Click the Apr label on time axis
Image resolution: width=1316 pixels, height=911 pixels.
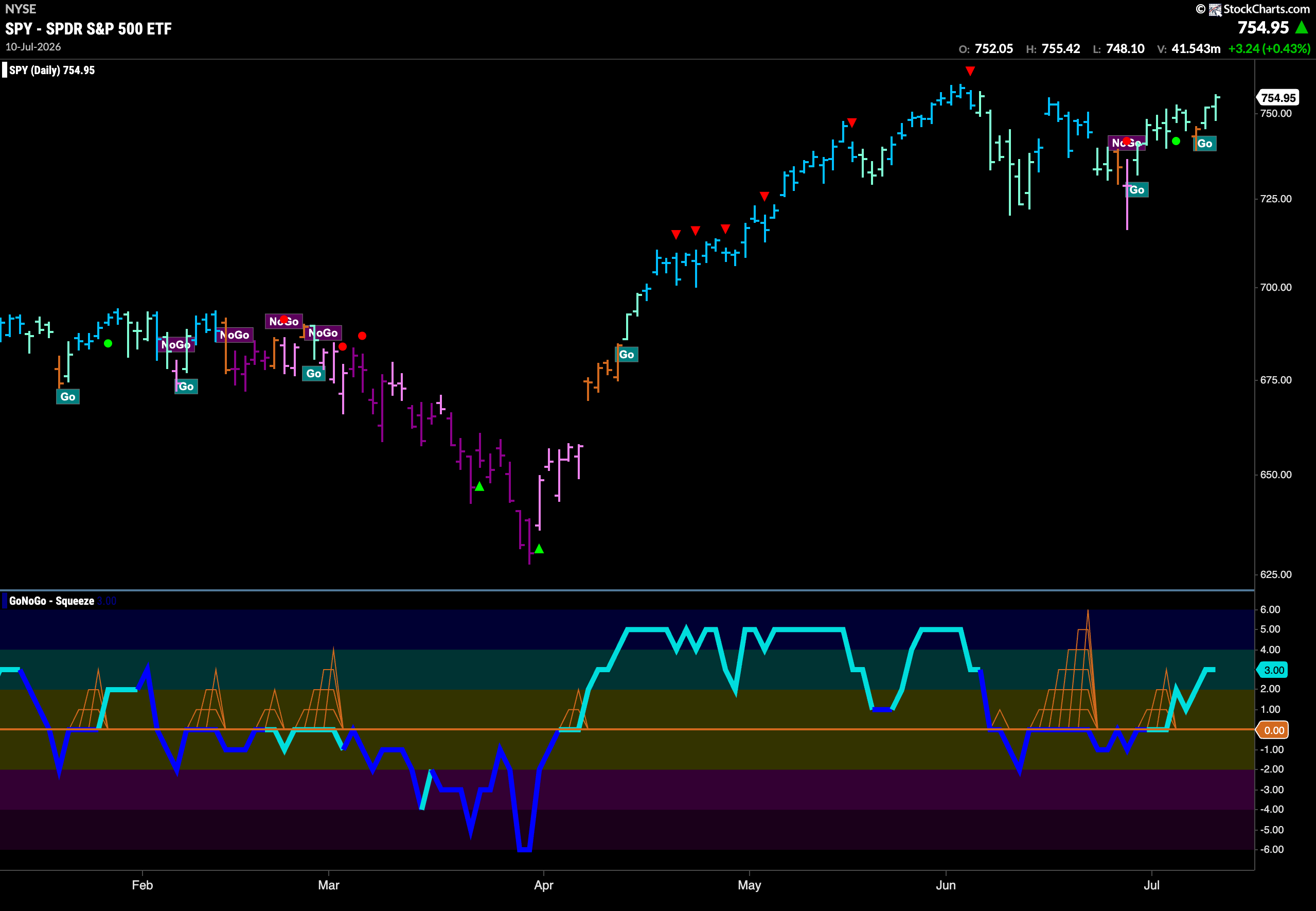click(544, 885)
